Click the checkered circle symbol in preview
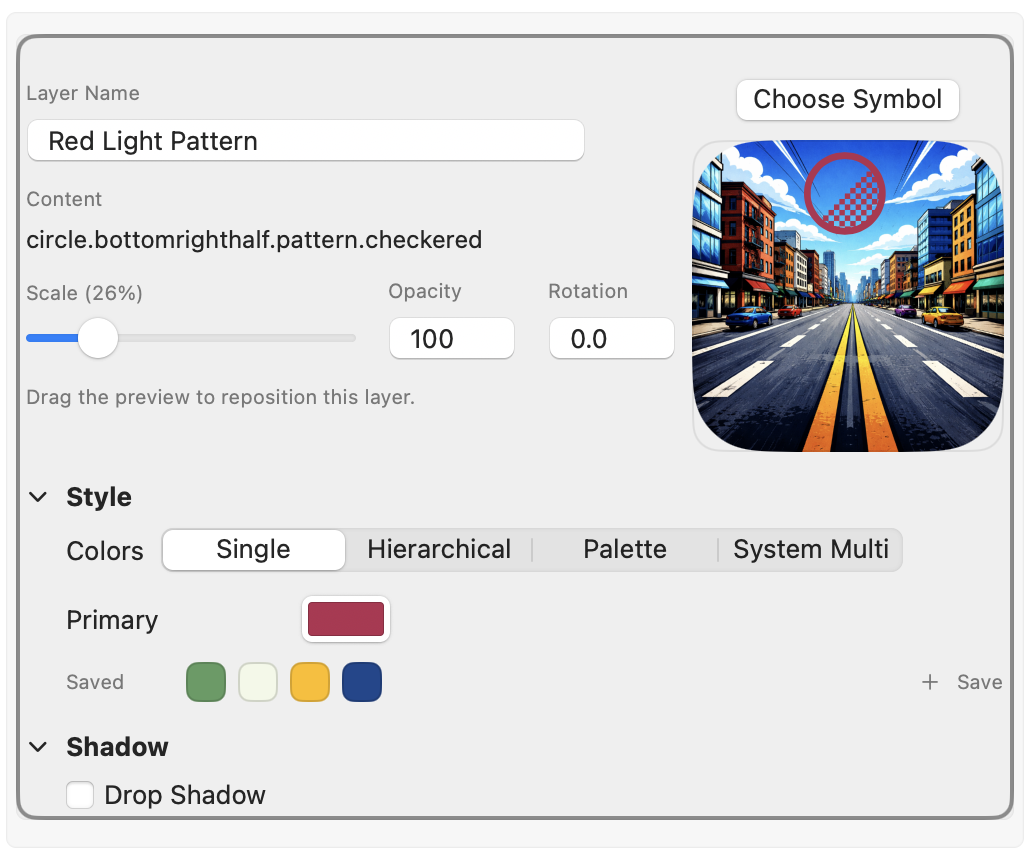1036x860 pixels. click(844, 194)
